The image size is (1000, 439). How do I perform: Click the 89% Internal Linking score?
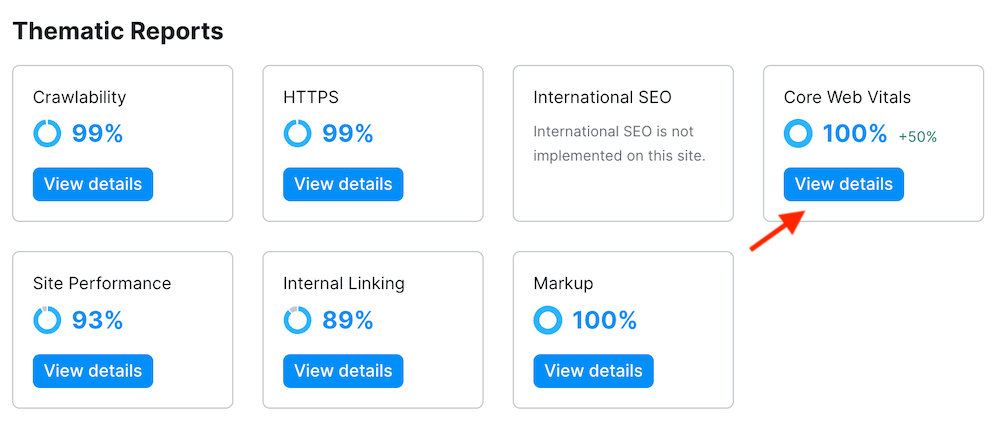point(347,320)
